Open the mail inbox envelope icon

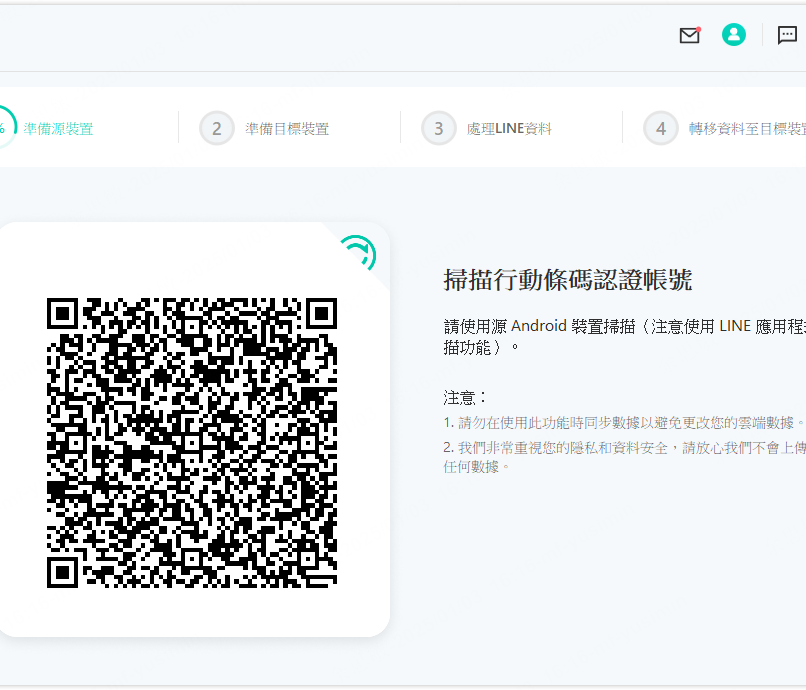(689, 35)
